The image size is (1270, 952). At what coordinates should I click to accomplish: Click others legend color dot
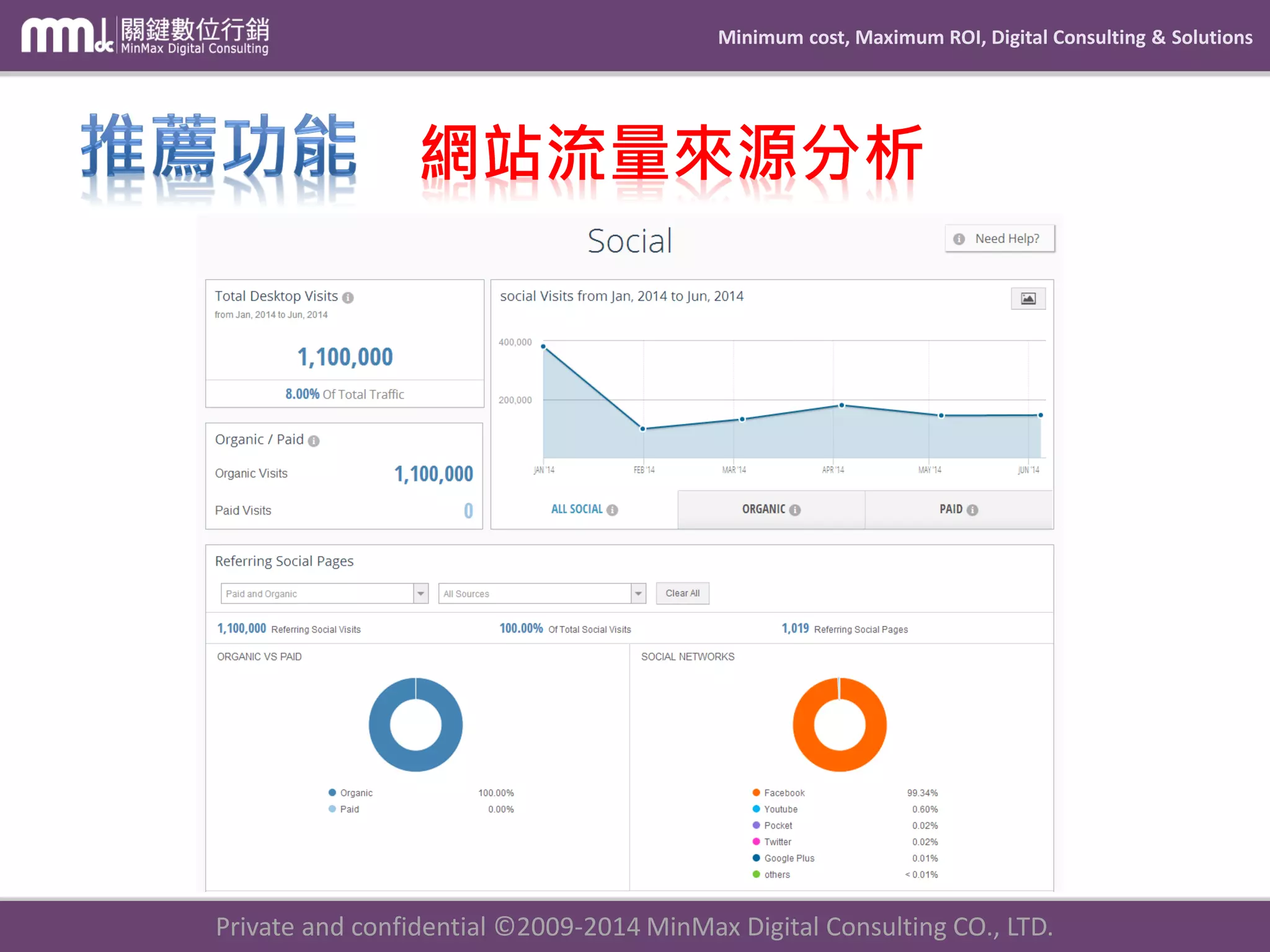[756, 874]
